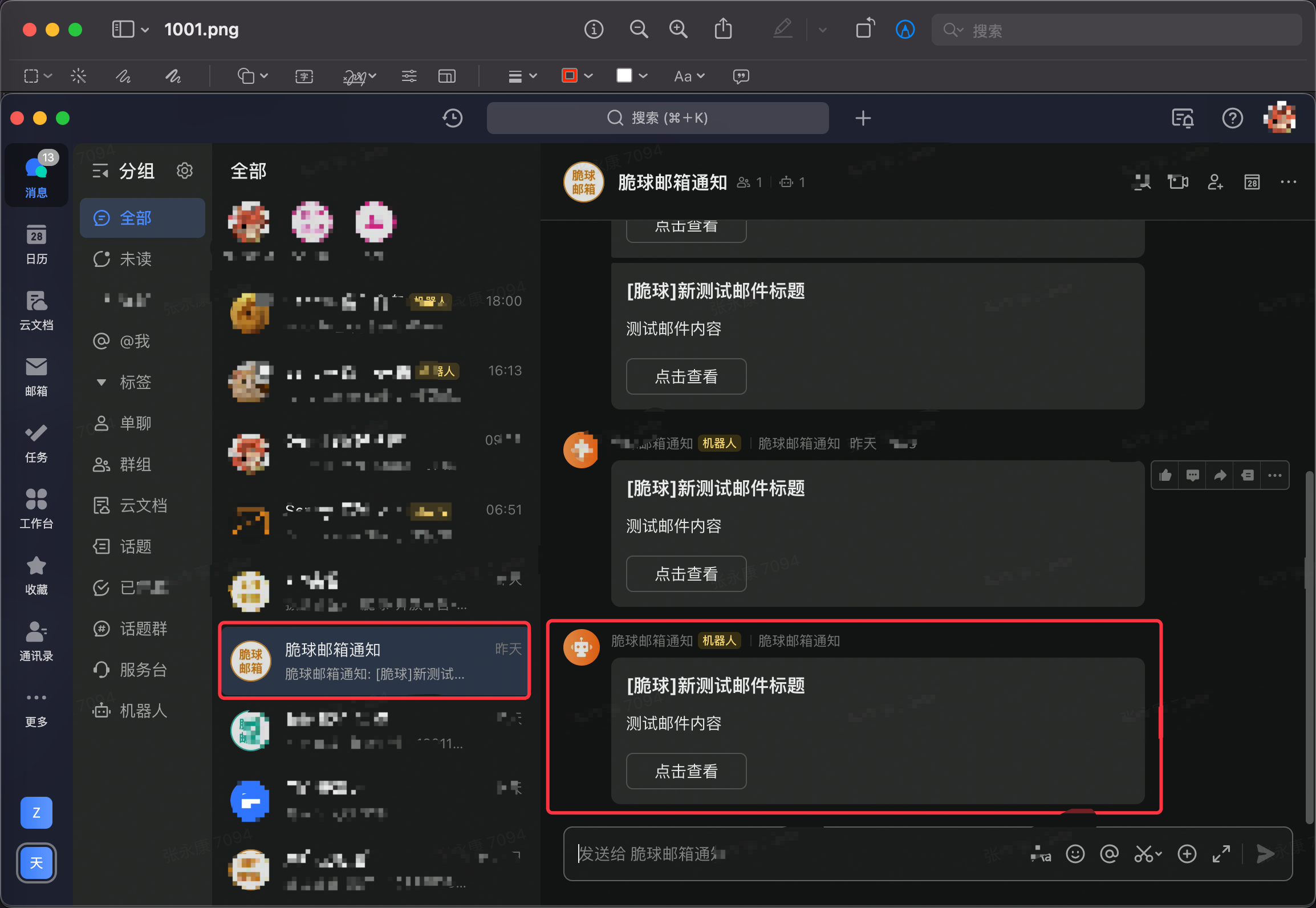Open the Adjust Color sliders tool
The height and width of the screenshot is (908, 1316).
409,76
